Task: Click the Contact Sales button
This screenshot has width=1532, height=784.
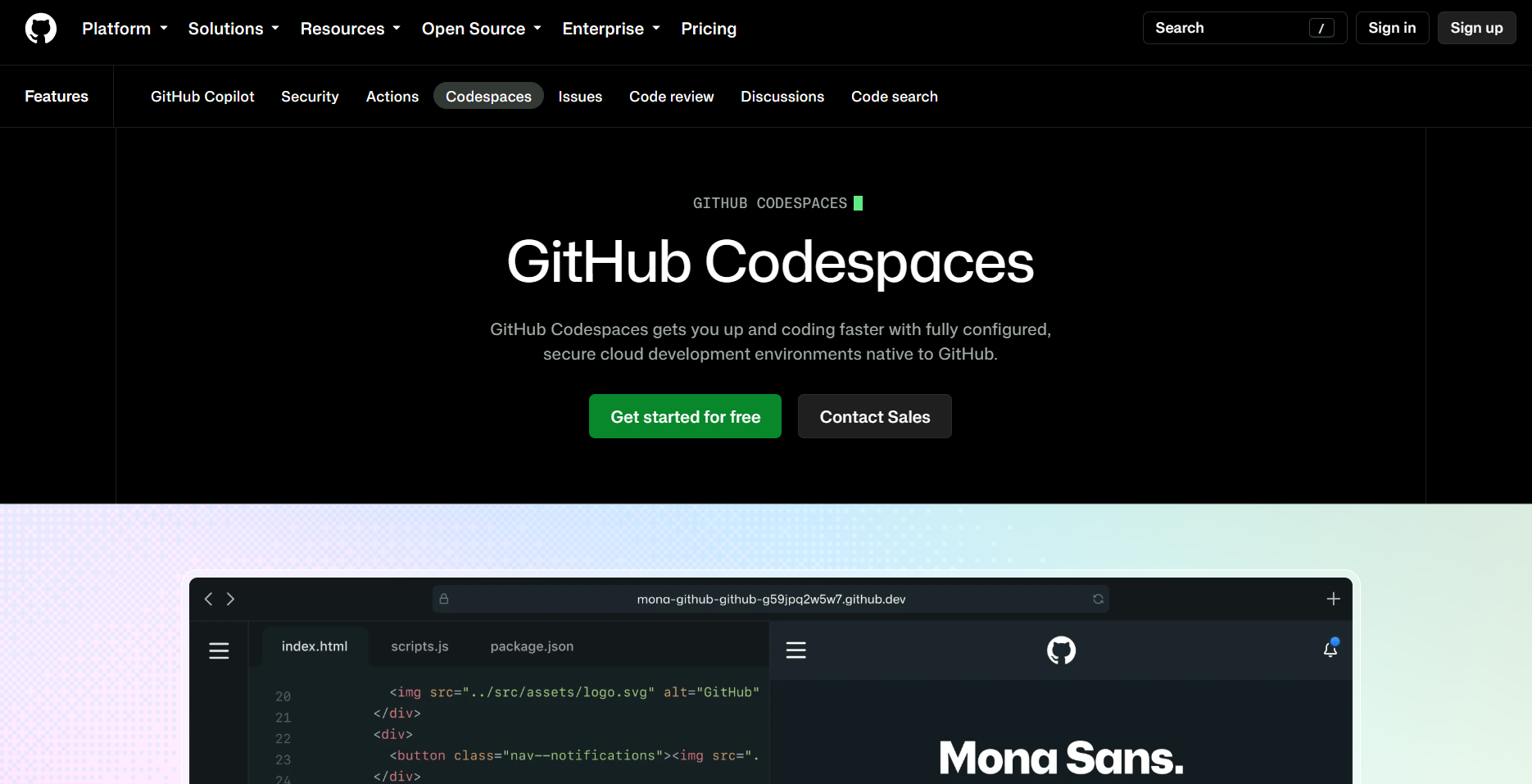Action: click(875, 416)
